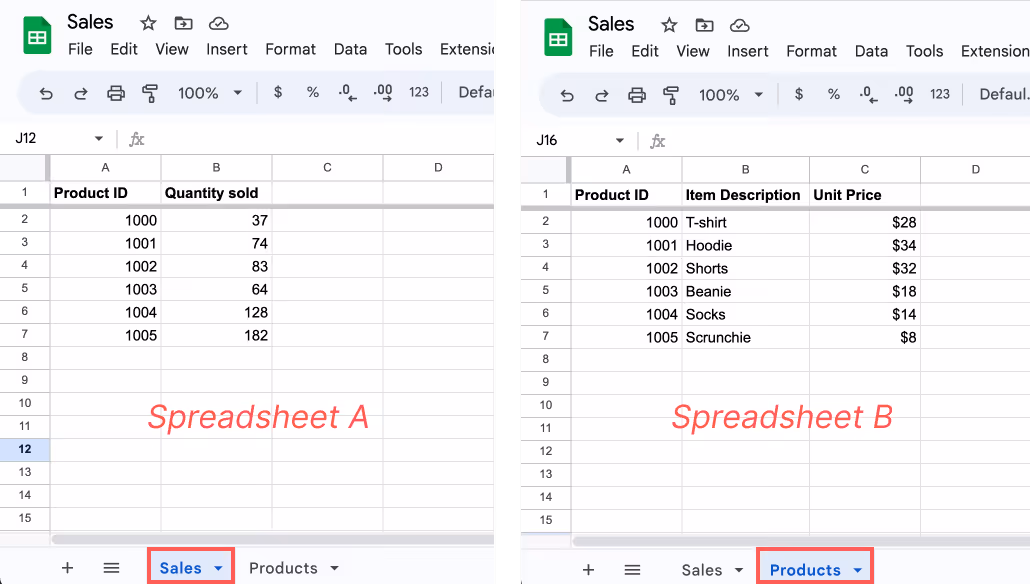Screen dimensions: 1030x584
Task: Print Spreadsheet B using printer icon
Action: tap(637, 95)
